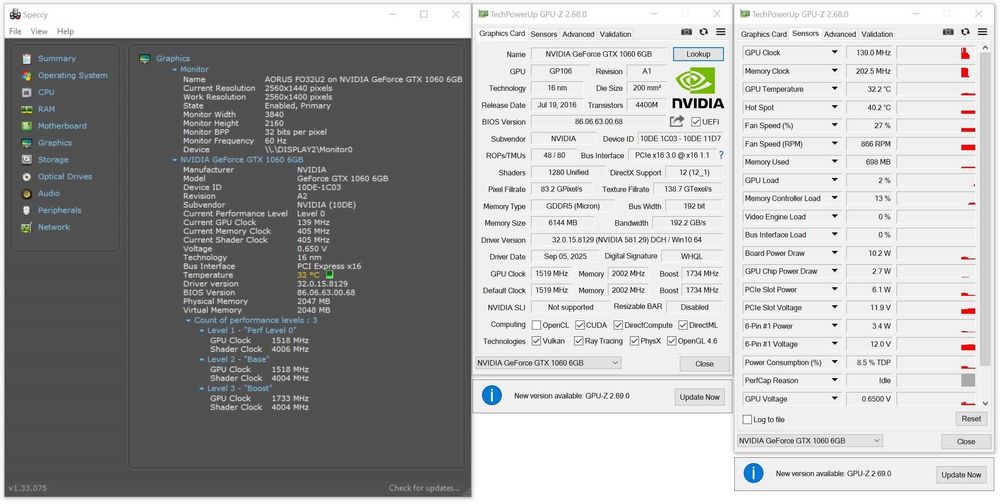The height and width of the screenshot is (504, 1000).
Task: Open Storage icon in Speccy sidebar
Action: (x=26, y=159)
